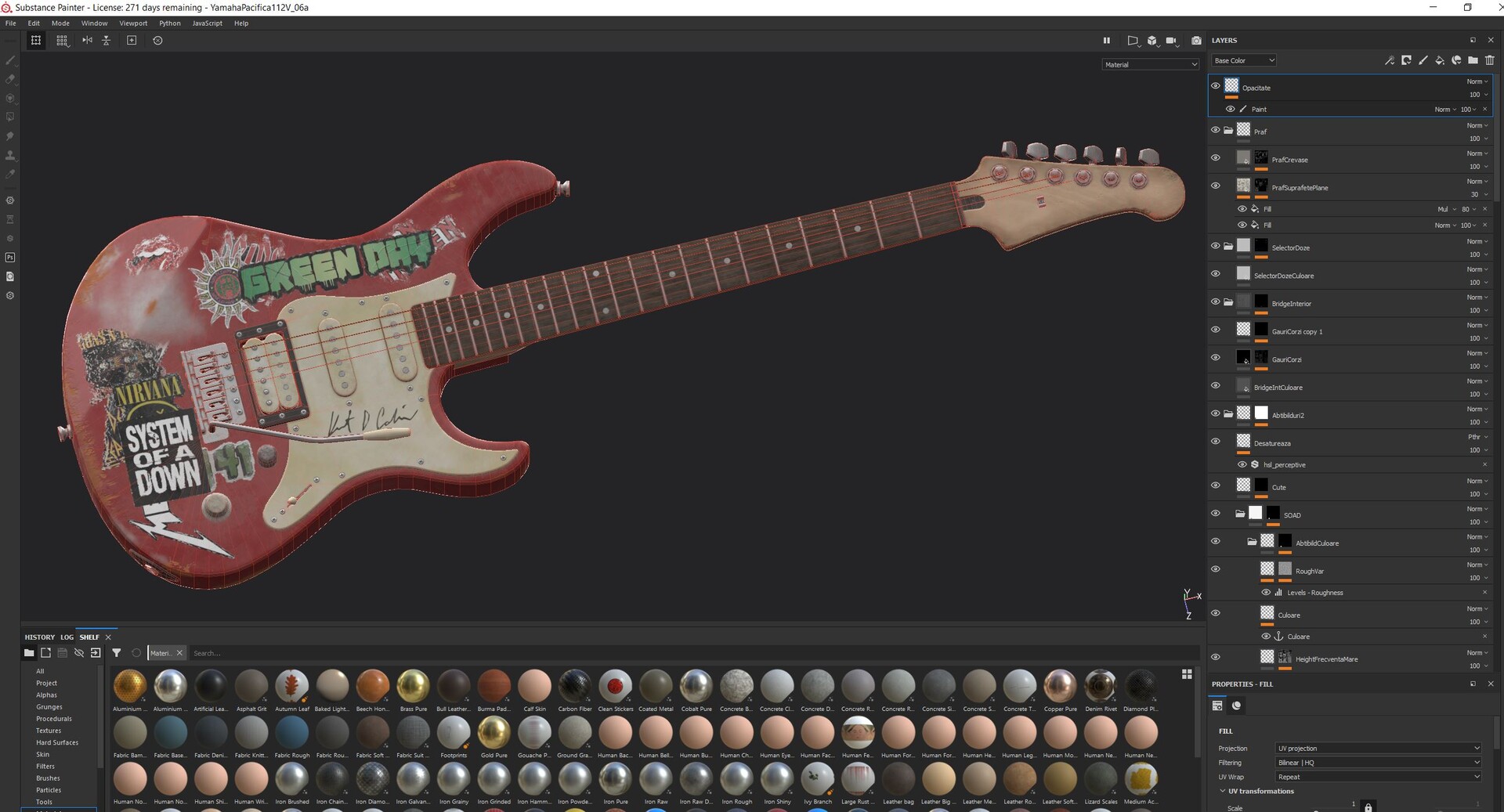Screen dimensions: 1504x812
Task: Collapse the AbtibildCuloare folder
Action: pyautogui.click(x=1252, y=542)
